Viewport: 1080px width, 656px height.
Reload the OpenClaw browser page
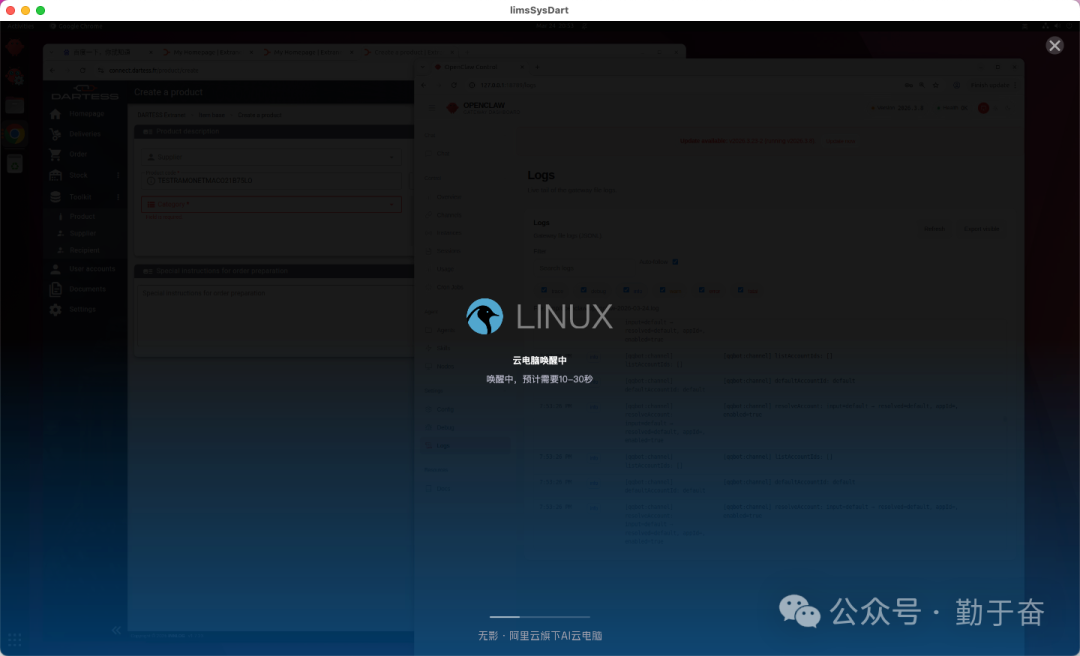454,85
